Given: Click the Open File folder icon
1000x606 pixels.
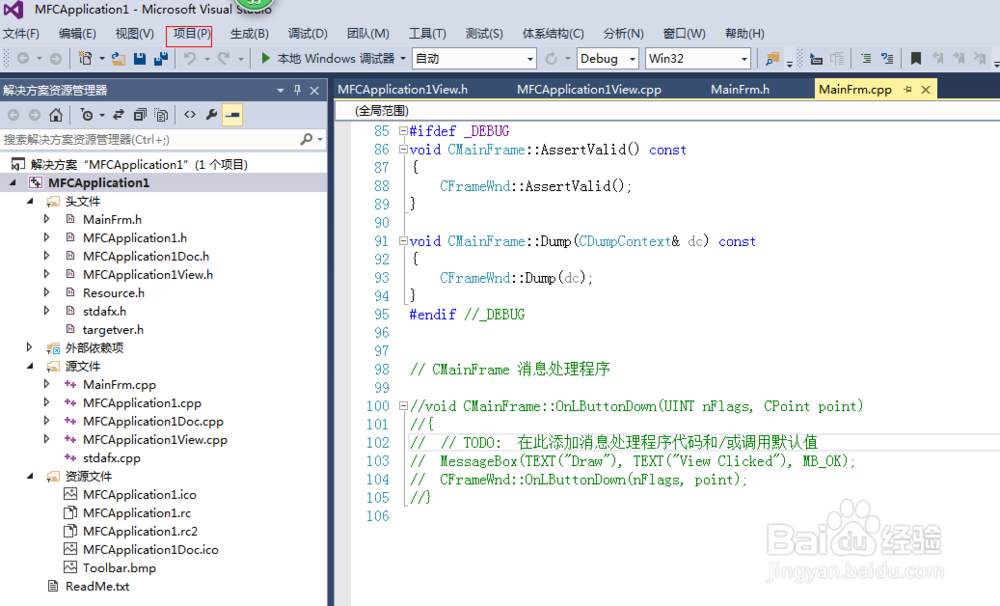Looking at the screenshot, I should click(119, 59).
